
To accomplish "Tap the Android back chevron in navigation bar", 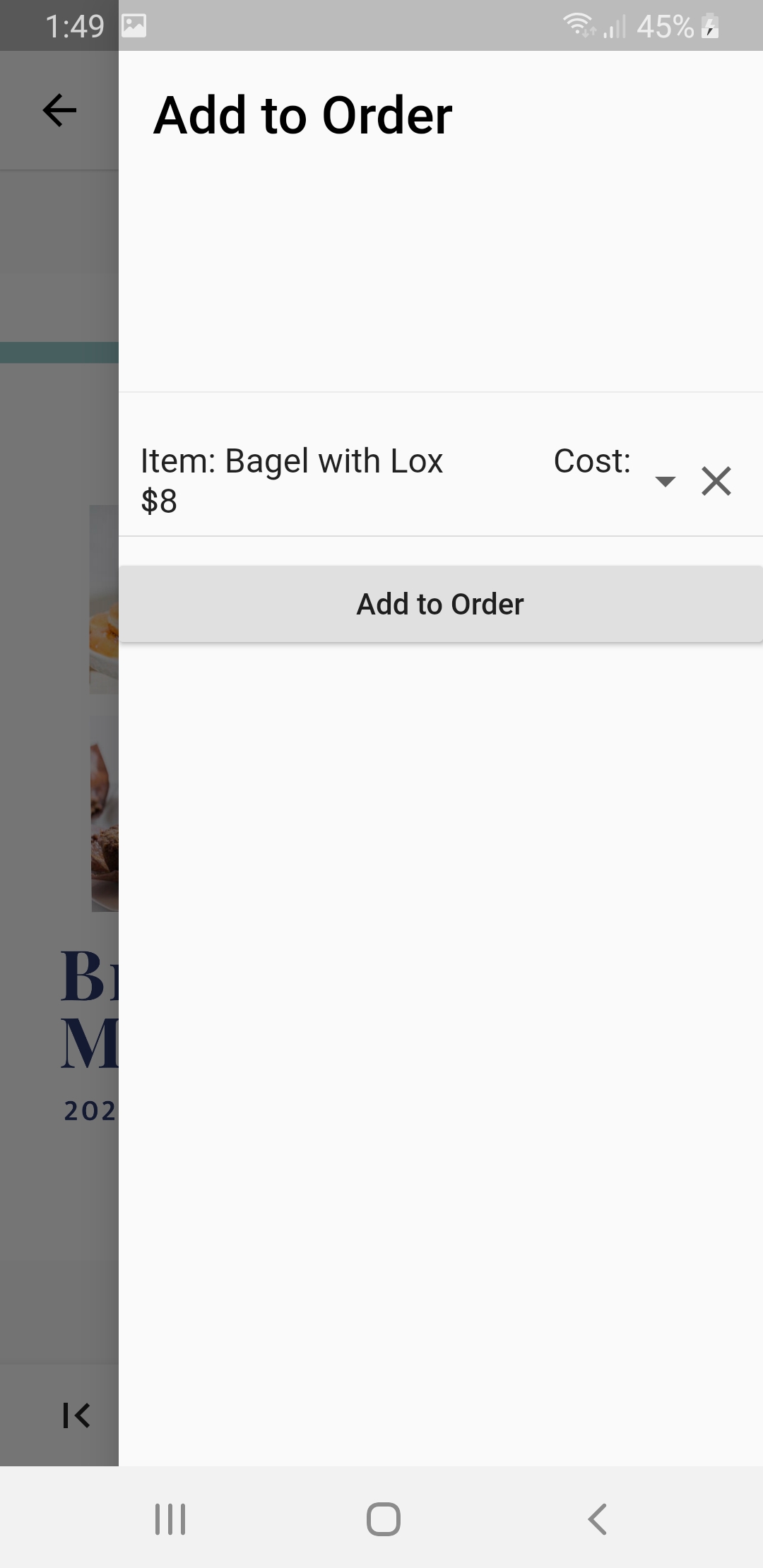I will point(597,1519).
